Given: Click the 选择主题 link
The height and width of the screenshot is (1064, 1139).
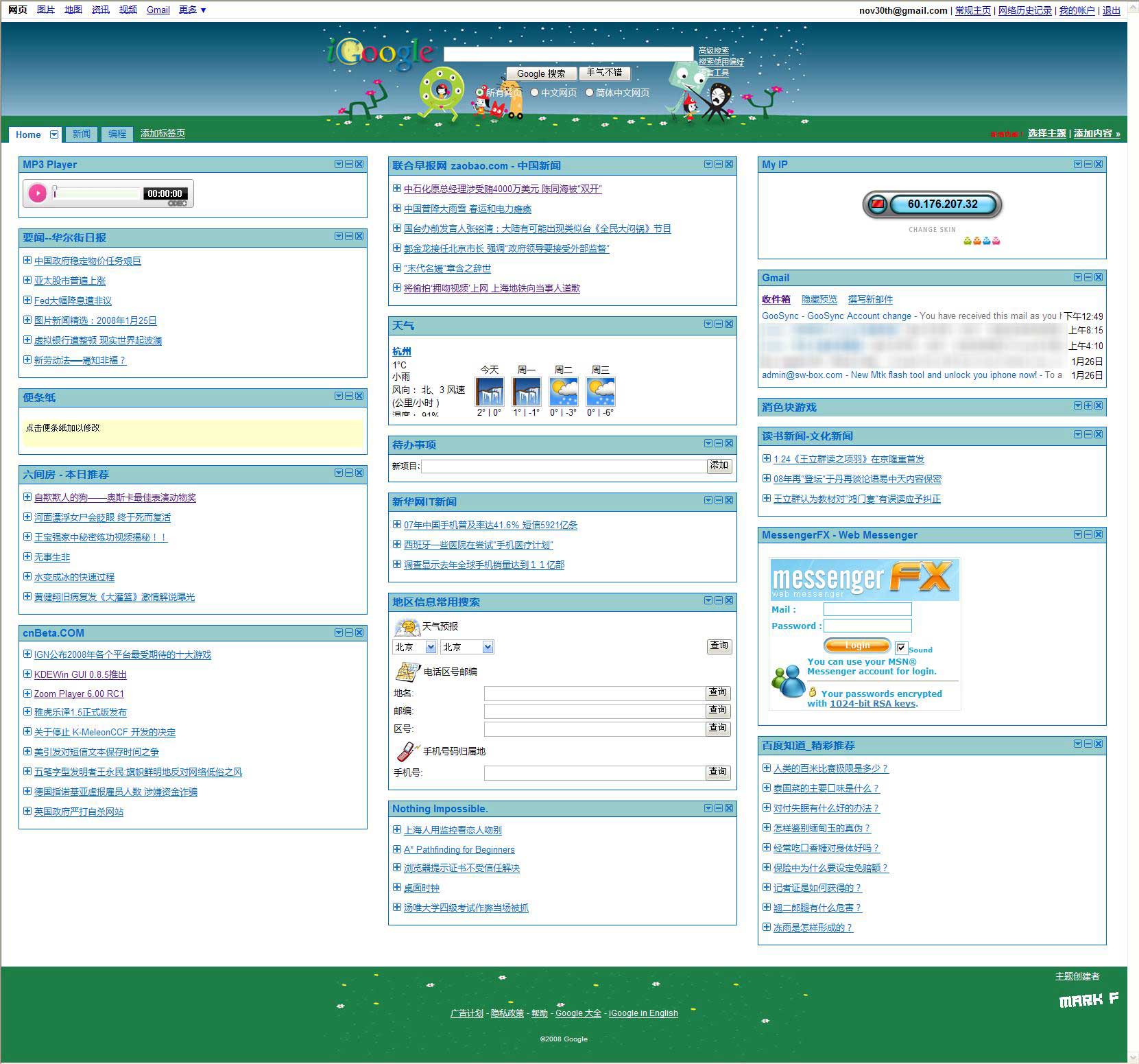Looking at the screenshot, I should pos(1047,134).
